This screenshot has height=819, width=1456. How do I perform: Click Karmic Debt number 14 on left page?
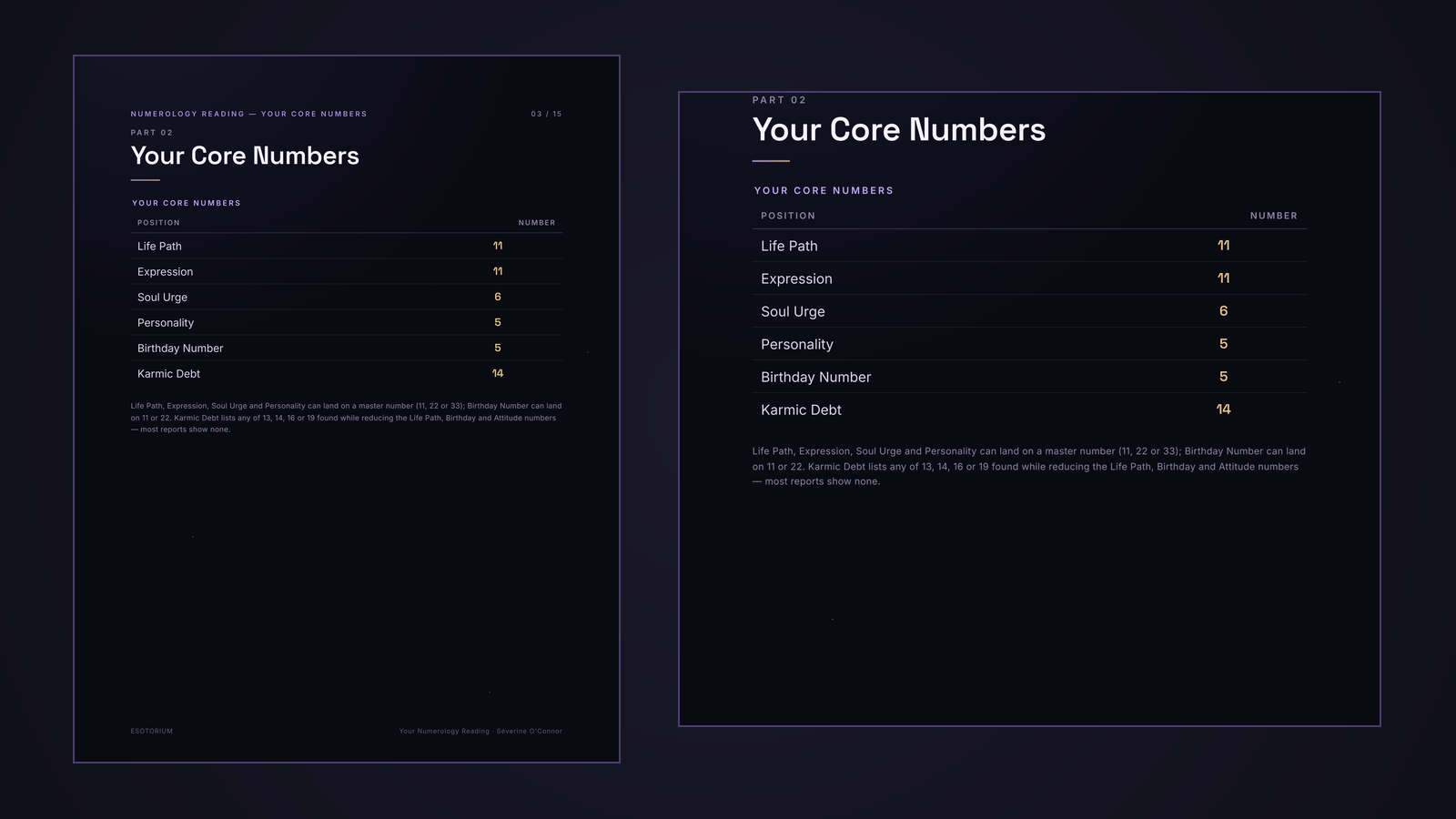click(x=498, y=373)
